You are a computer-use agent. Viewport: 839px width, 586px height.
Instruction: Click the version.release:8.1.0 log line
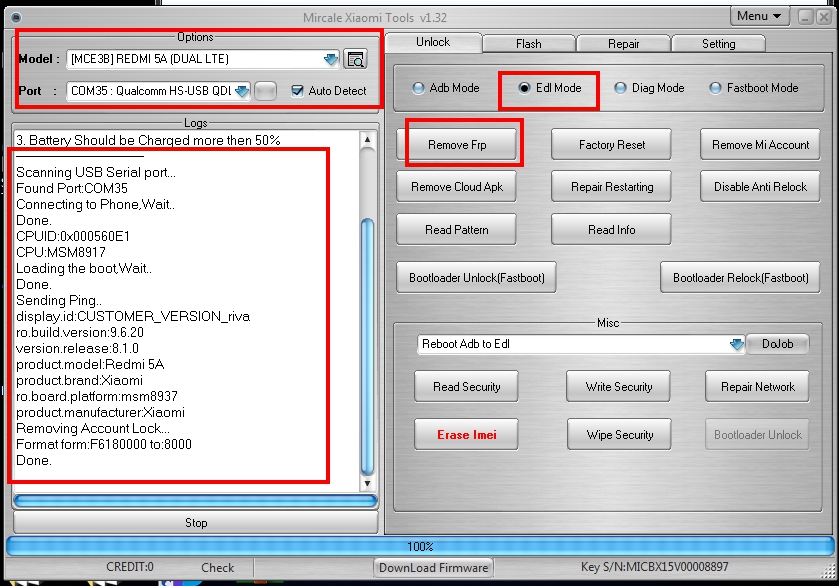coord(78,348)
